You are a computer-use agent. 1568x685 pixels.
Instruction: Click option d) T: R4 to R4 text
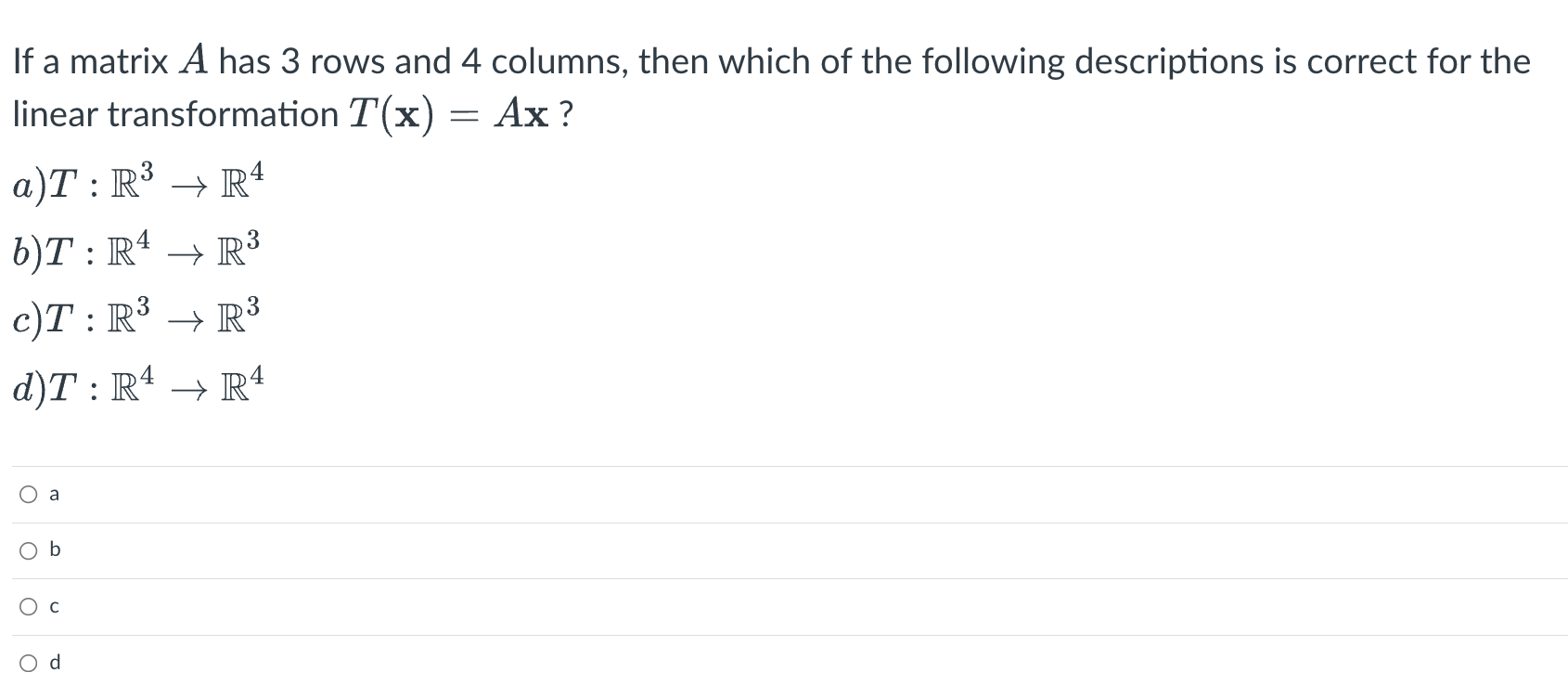click(136, 386)
